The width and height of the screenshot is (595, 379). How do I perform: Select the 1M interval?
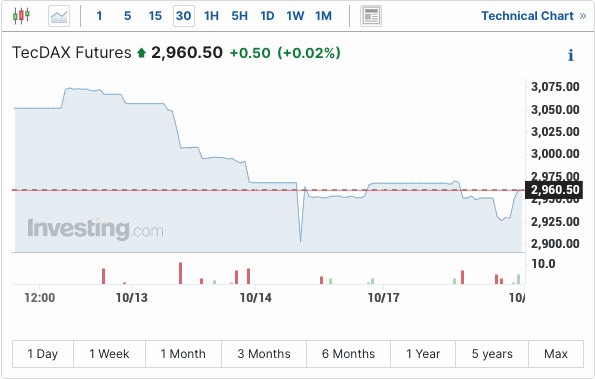coord(323,16)
